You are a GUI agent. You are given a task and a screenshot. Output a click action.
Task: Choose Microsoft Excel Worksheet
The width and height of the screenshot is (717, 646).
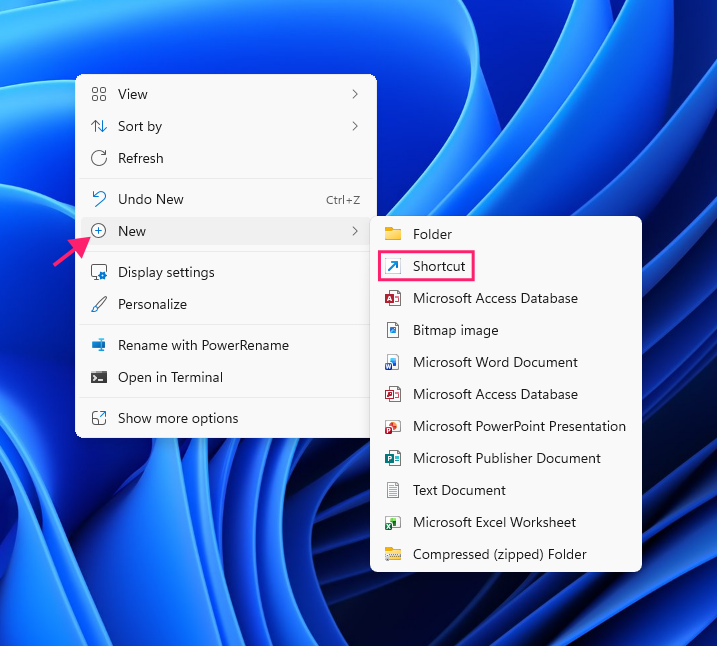(506, 522)
